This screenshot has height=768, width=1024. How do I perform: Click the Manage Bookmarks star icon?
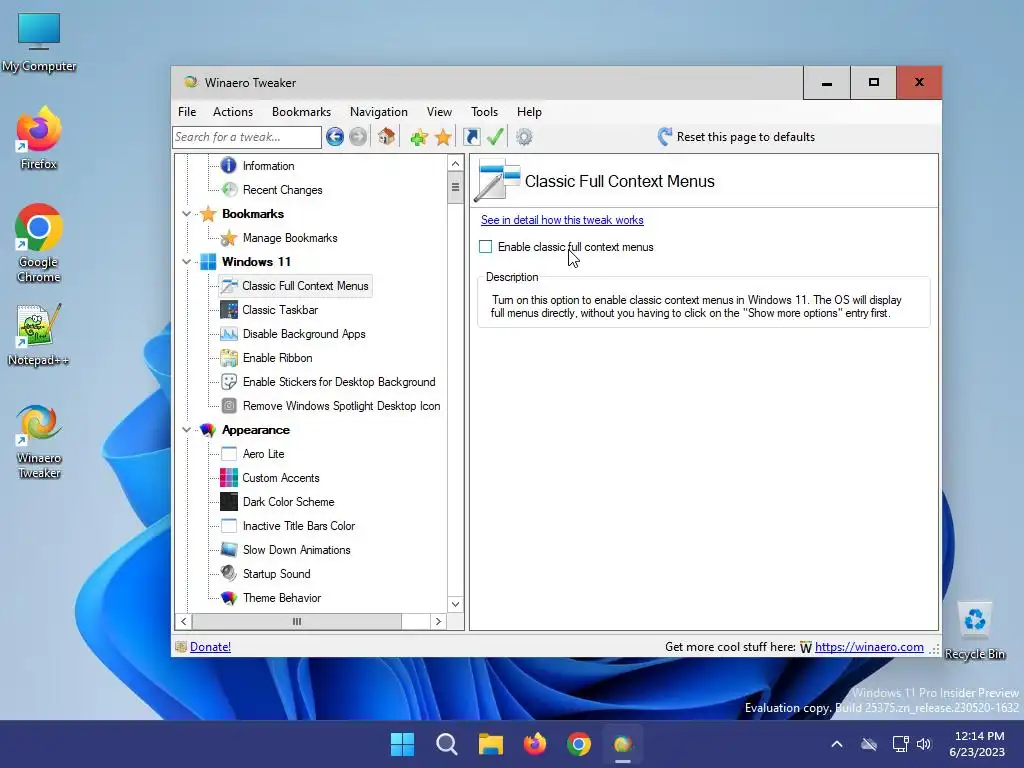coord(229,238)
